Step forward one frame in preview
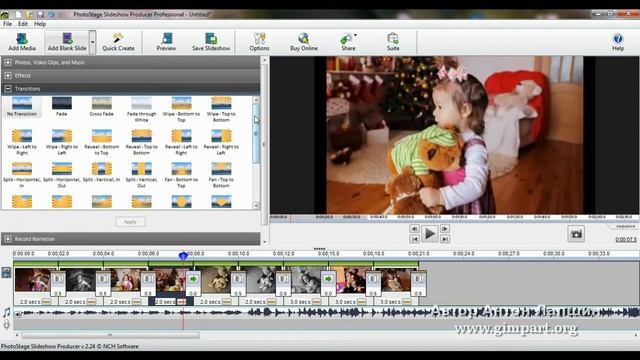 pos(445,229)
